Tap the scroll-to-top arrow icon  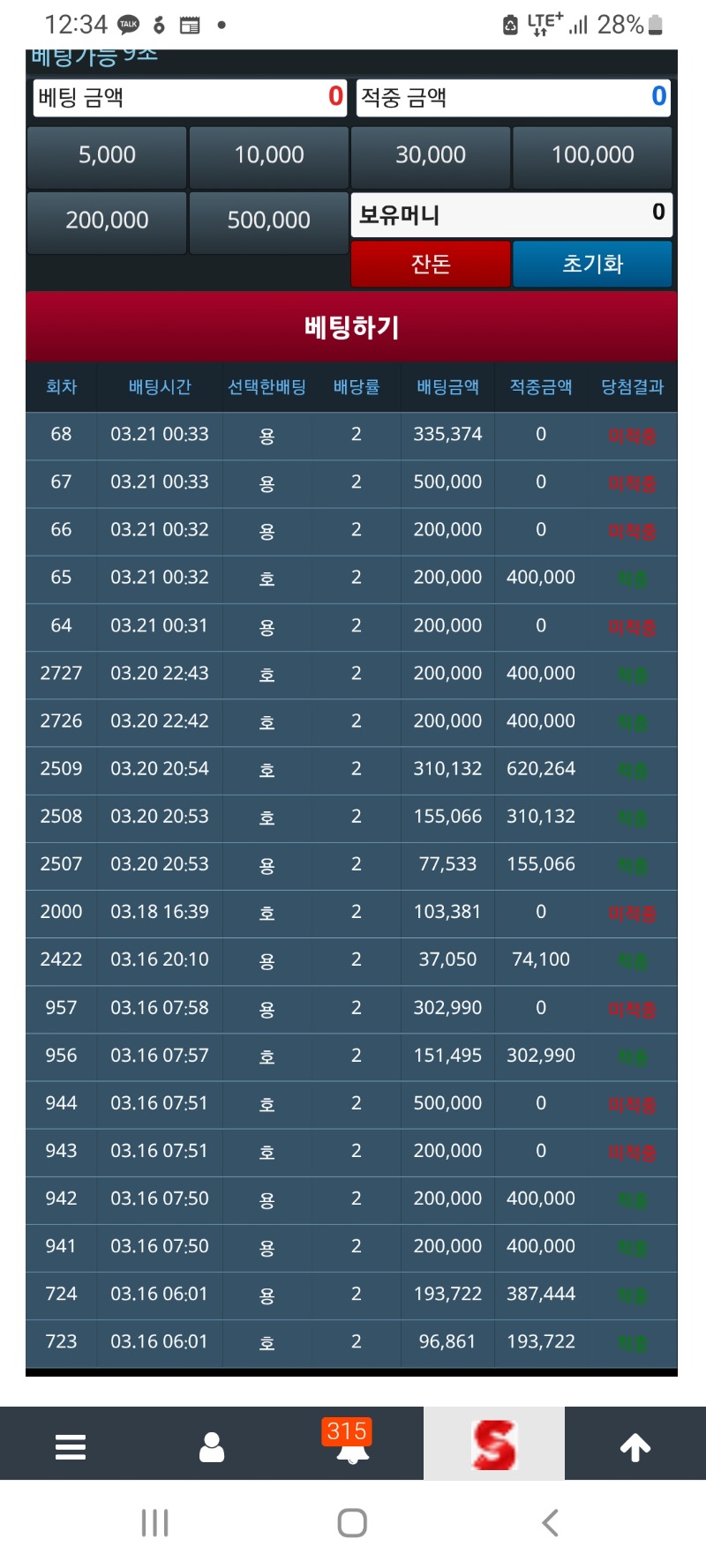pos(635,1446)
